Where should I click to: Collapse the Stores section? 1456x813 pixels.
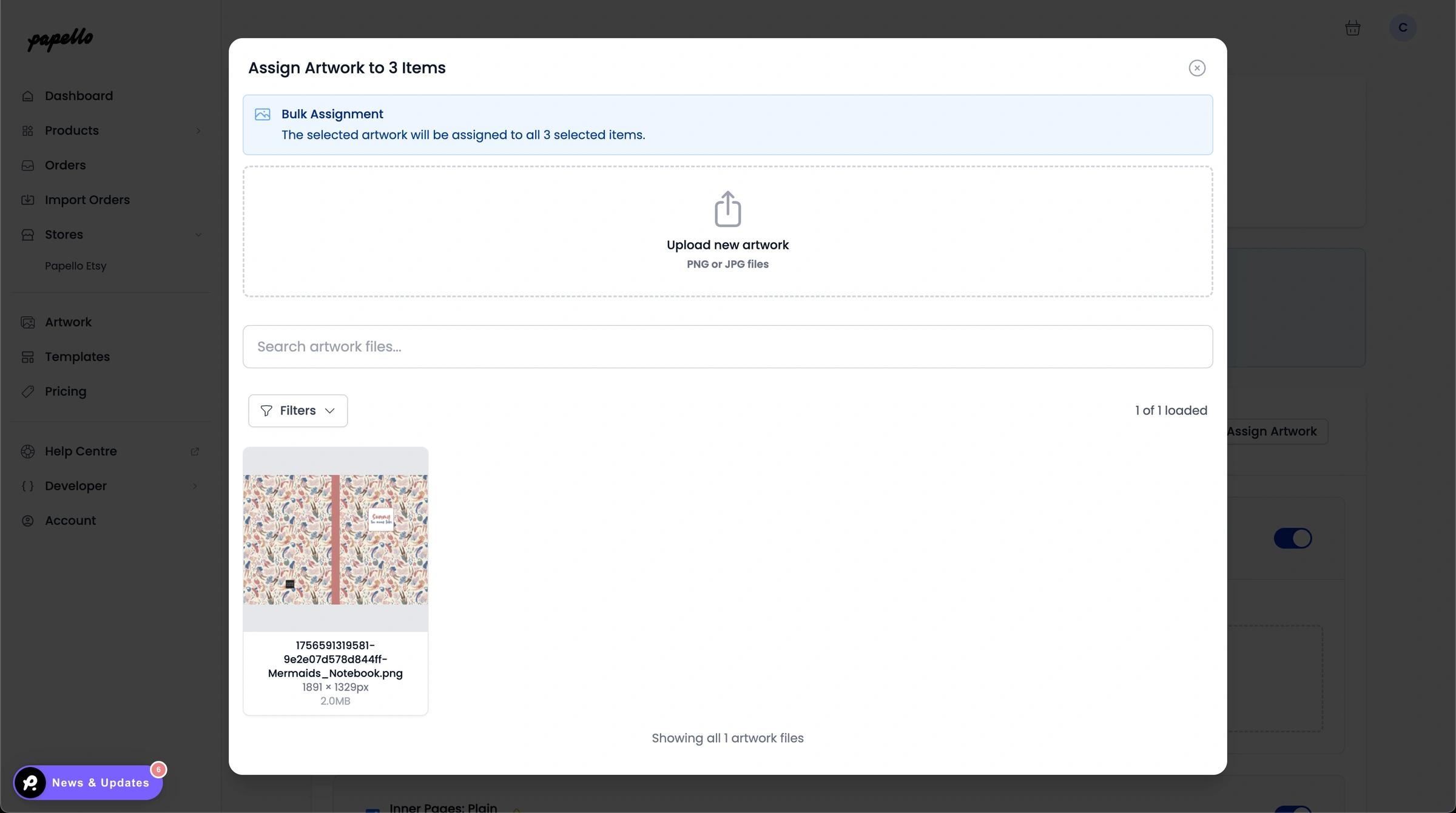pyautogui.click(x=199, y=234)
